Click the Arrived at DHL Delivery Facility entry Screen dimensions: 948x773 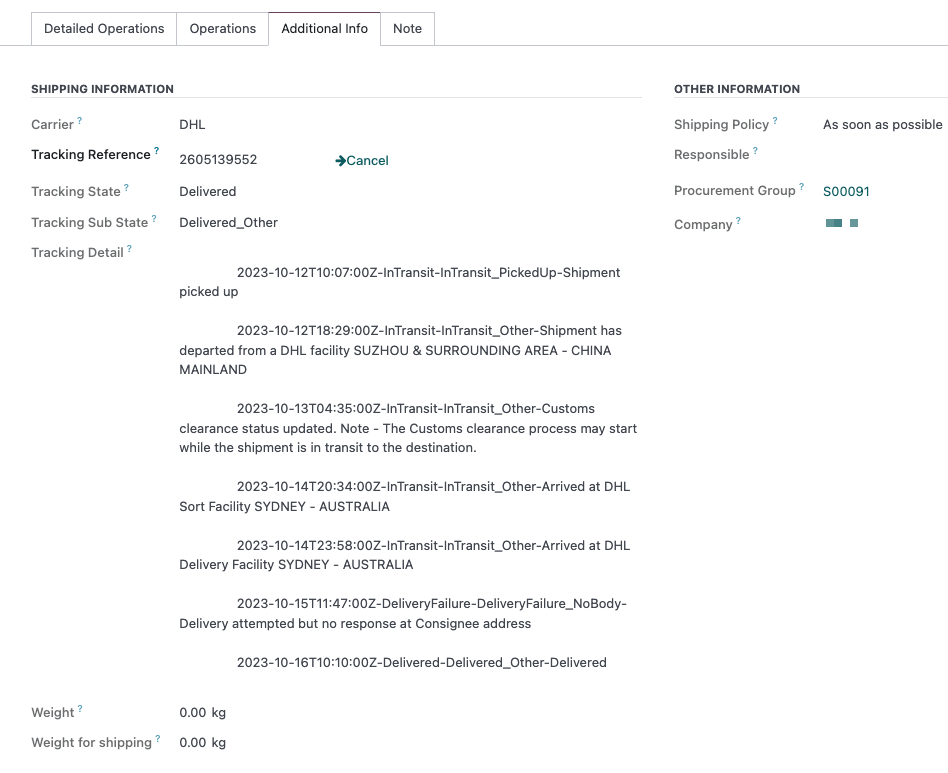404,555
